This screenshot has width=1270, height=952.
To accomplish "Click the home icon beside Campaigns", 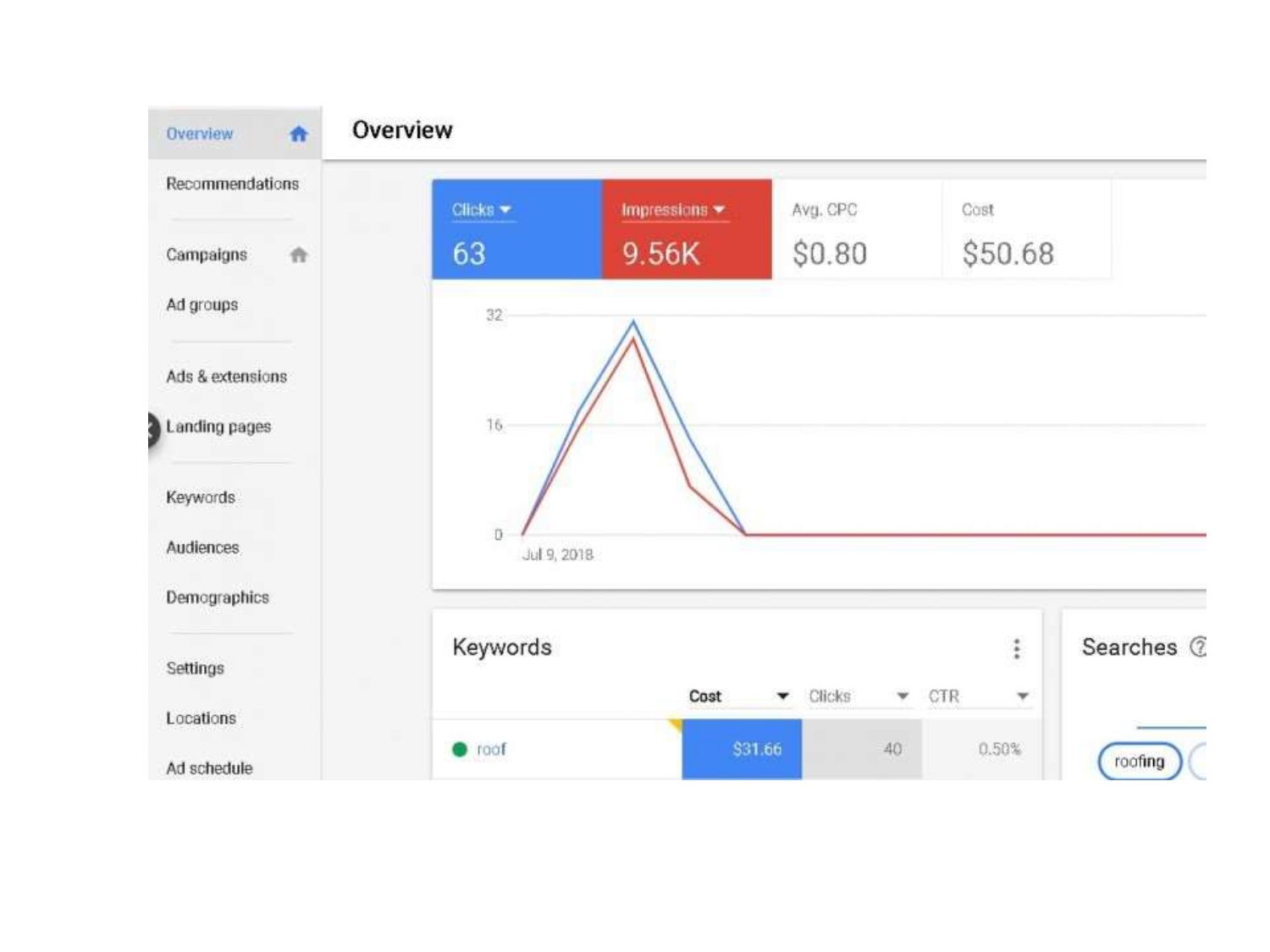I will coord(298,255).
